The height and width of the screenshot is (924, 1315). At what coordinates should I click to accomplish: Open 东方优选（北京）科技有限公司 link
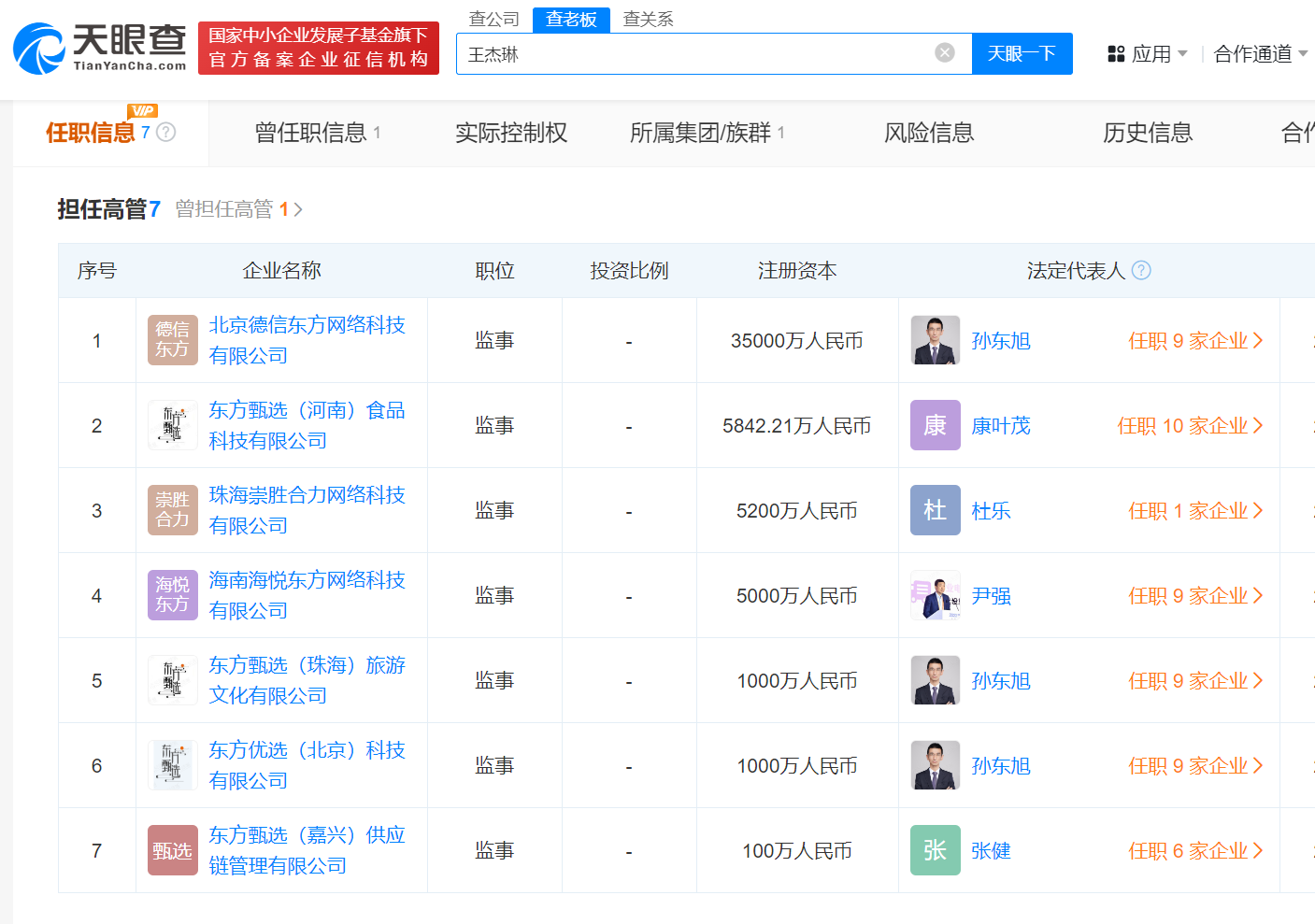[307, 765]
